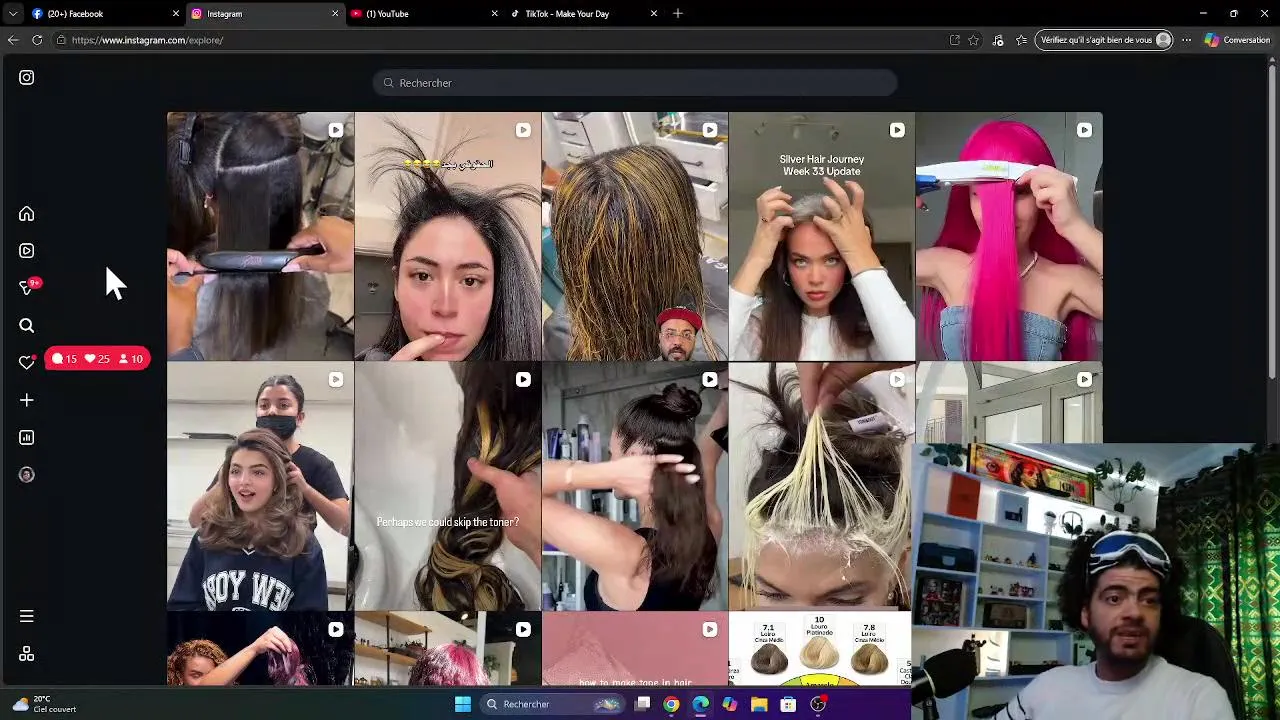Open the Reels icon in the sidebar
This screenshot has width=1280, height=720.
coord(27,251)
